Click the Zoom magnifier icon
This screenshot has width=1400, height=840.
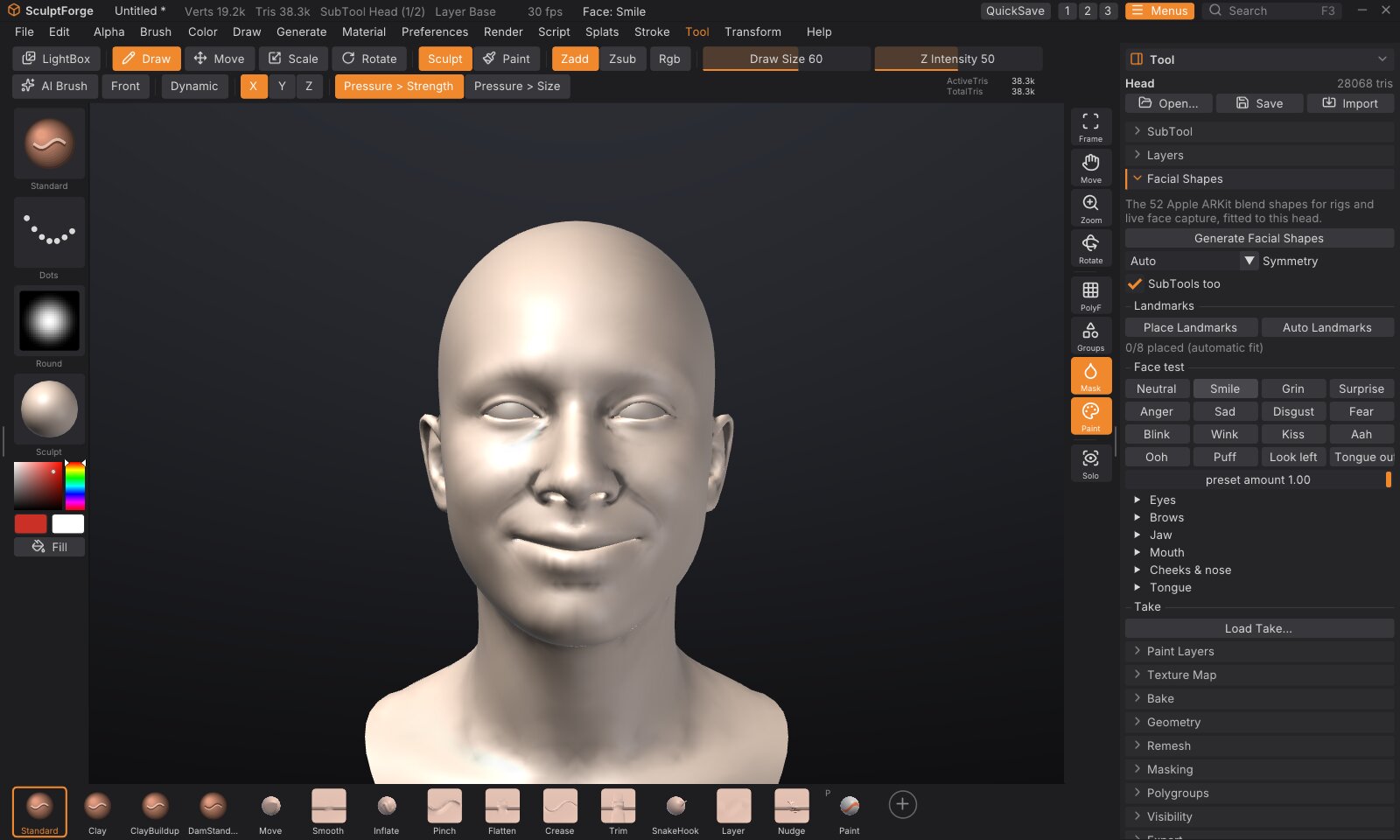[x=1090, y=208]
